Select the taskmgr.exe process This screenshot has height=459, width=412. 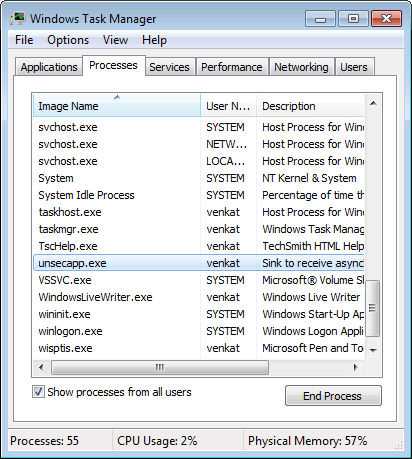[199, 229]
